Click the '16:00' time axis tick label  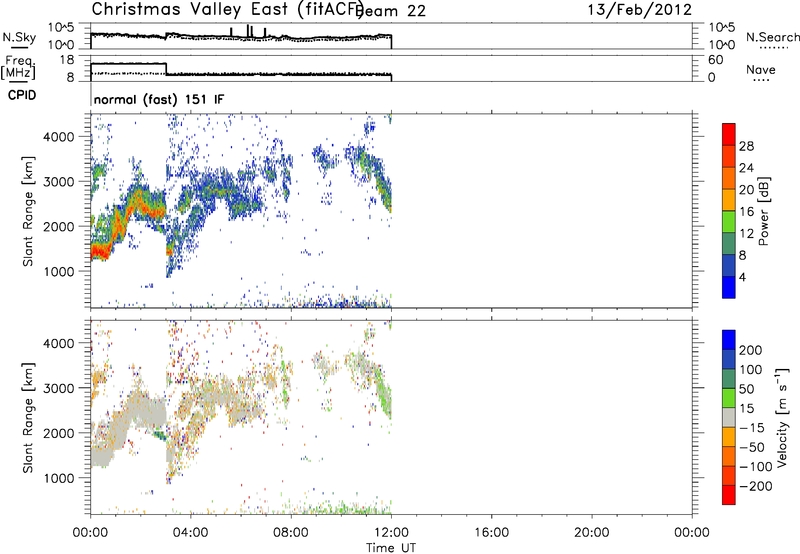[491, 533]
